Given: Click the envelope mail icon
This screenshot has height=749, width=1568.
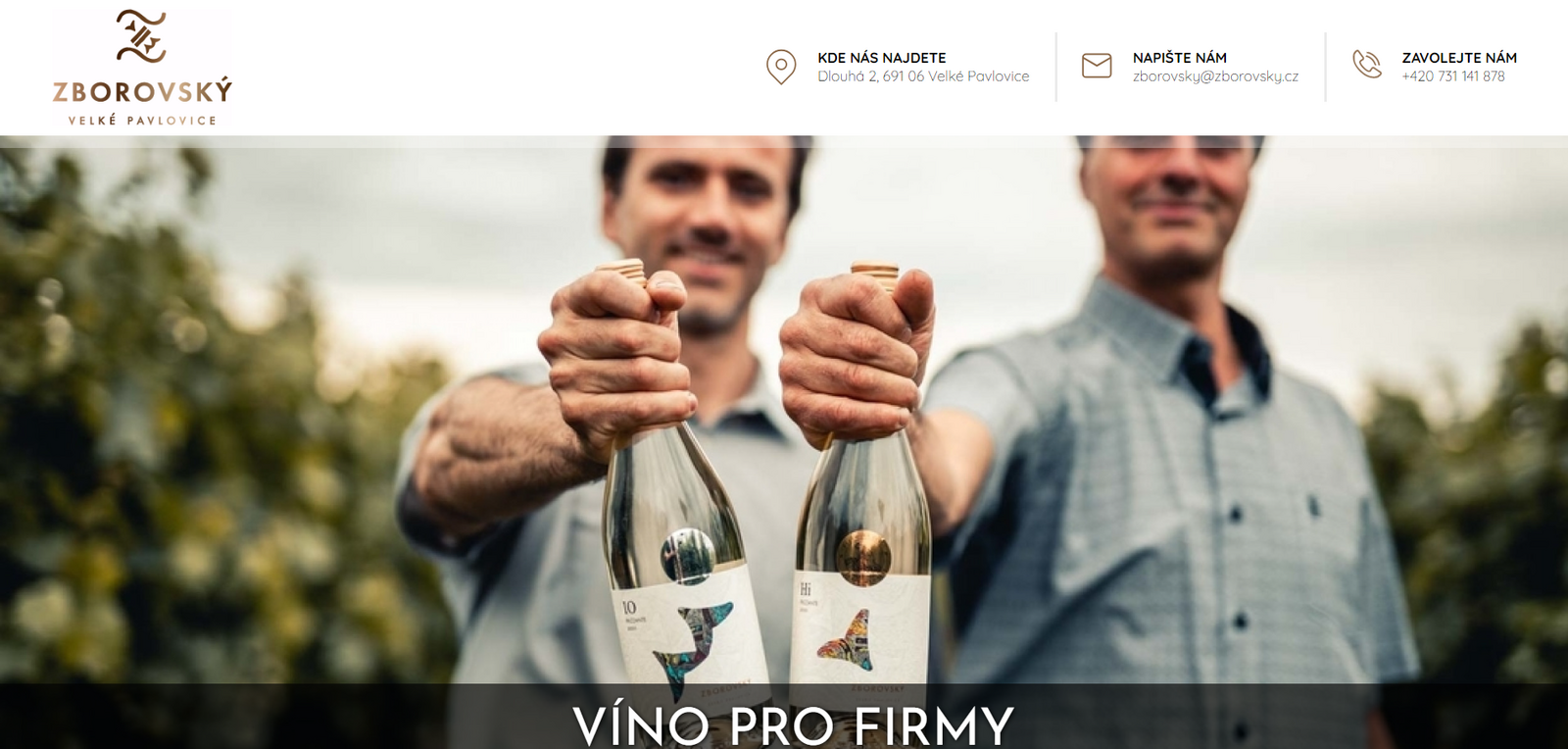Looking at the screenshot, I should 1097,66.
